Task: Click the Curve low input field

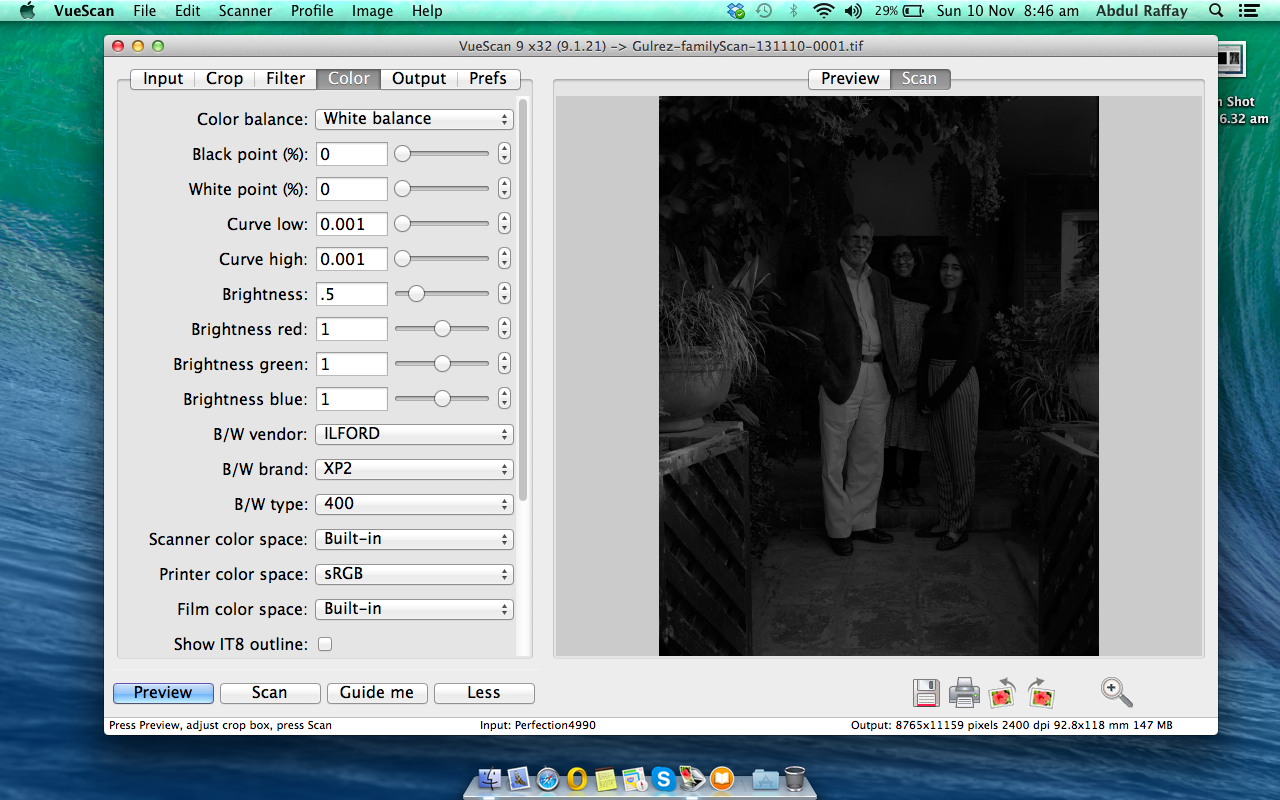Action: point(352,224)
